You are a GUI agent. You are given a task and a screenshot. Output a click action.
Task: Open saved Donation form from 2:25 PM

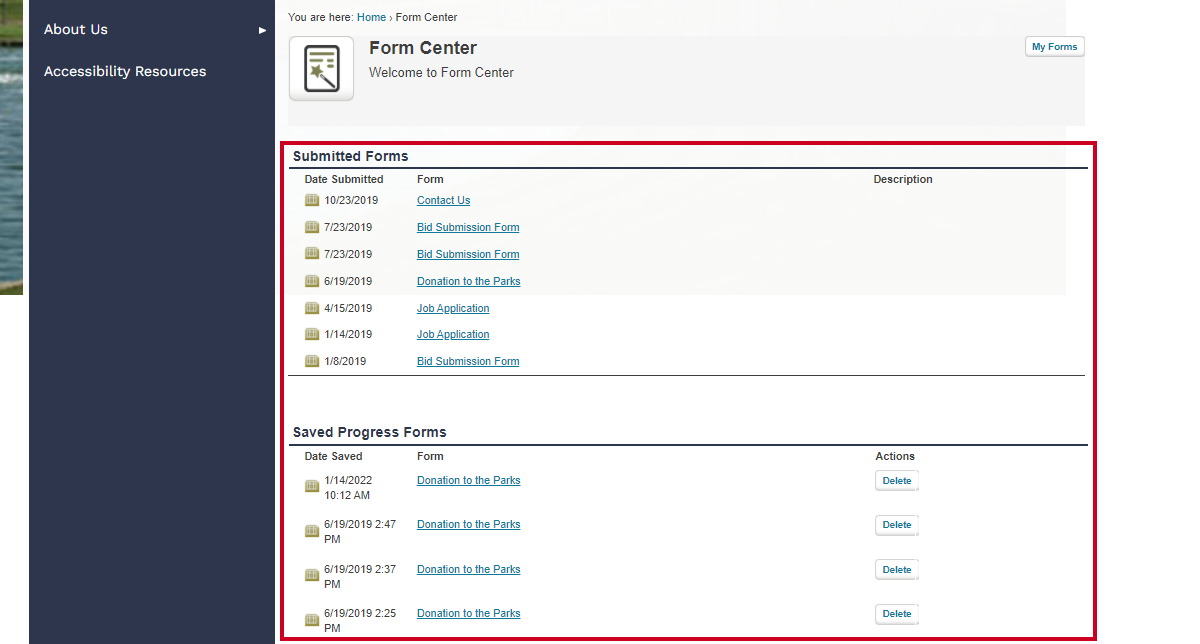point(468,613)
